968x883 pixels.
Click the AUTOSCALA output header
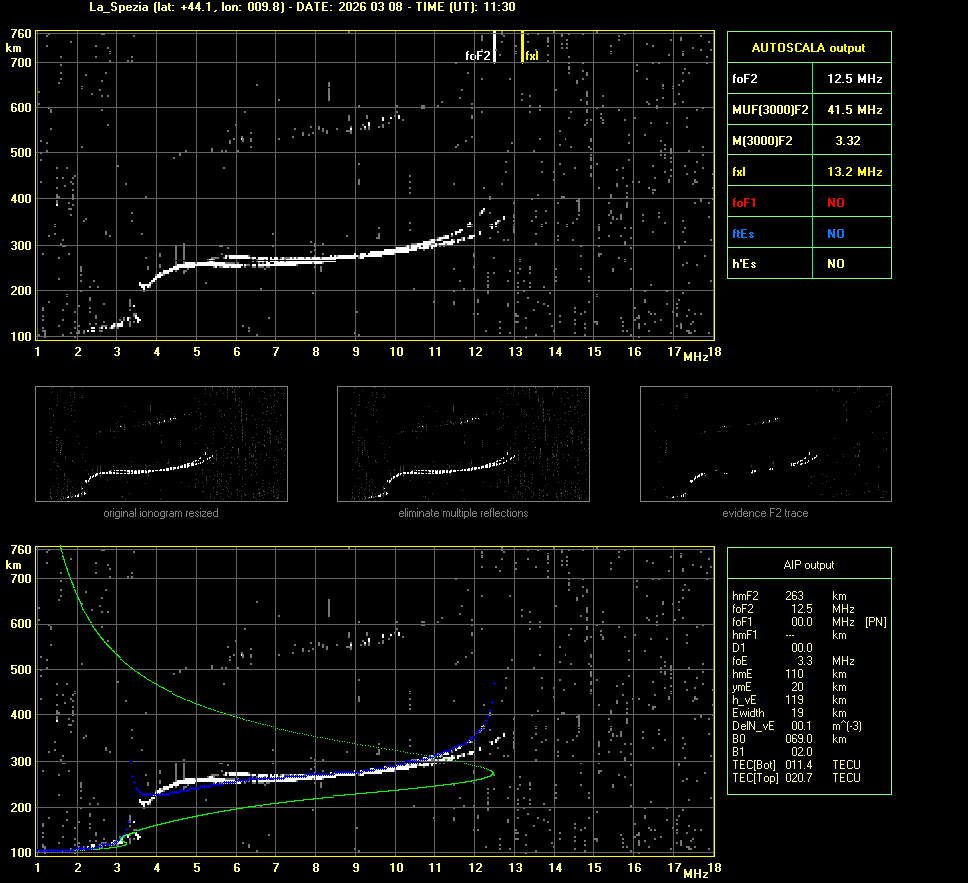(808, 47)
